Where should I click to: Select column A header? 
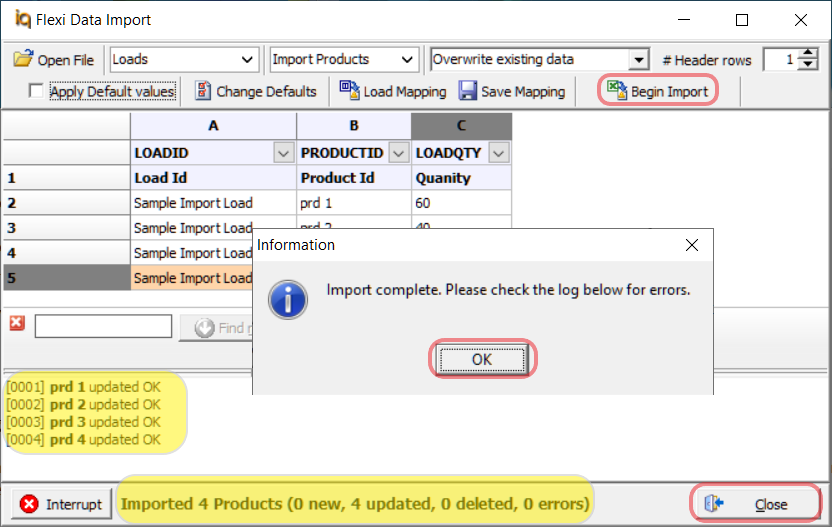pyautogui.click(x=213, y=126)
